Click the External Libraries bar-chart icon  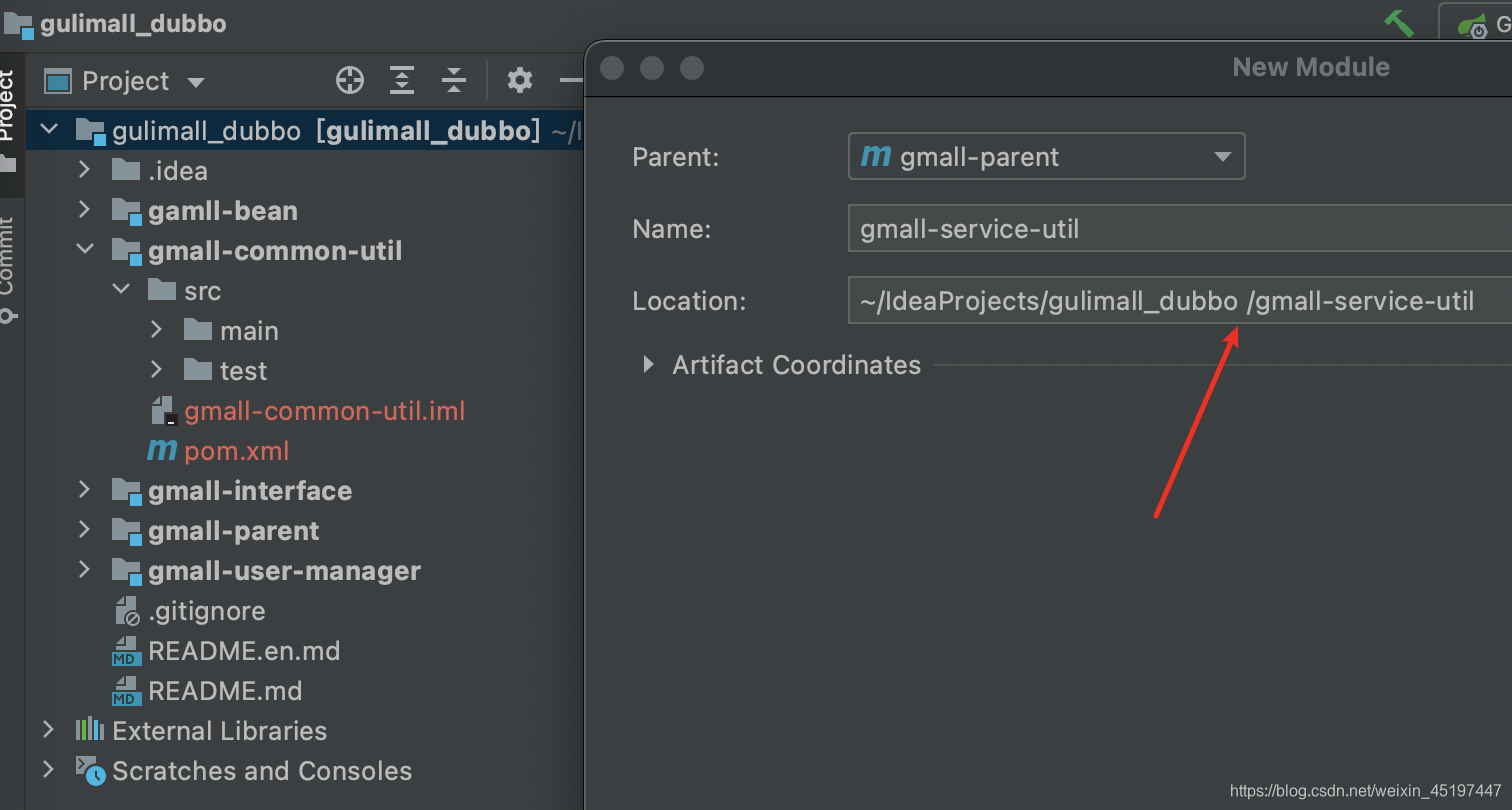point(90,729)
